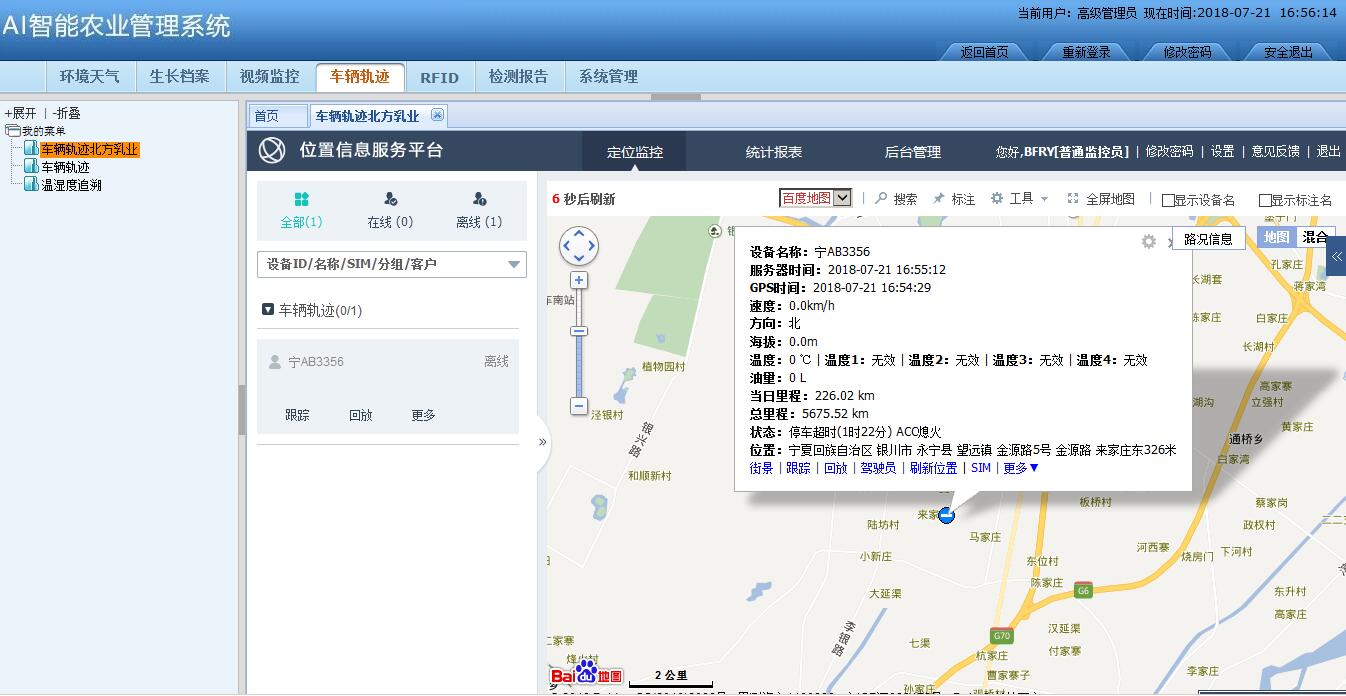Click the person icon beside 宁AB3356
The image size is (1346, 696).
pyautogui.click(x=275, y=362)
